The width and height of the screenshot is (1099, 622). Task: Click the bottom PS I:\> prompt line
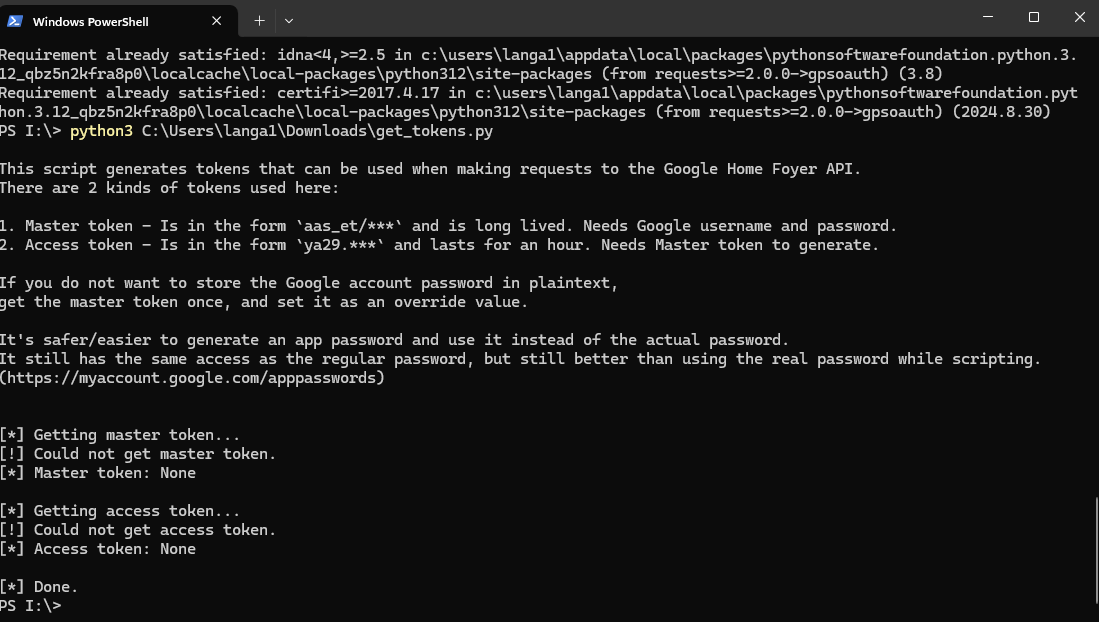pyautogui.click(x=31, y=606)
